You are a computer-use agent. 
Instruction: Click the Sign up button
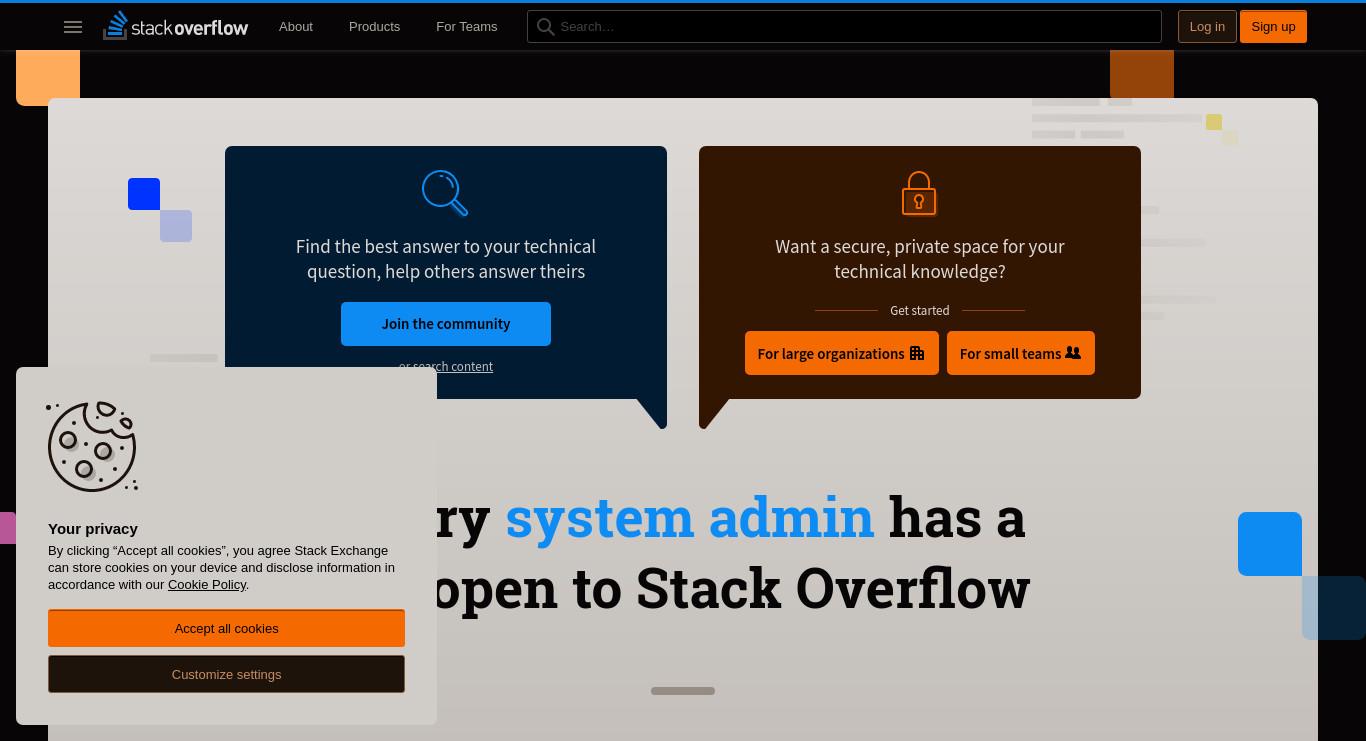click(1273, 27)
